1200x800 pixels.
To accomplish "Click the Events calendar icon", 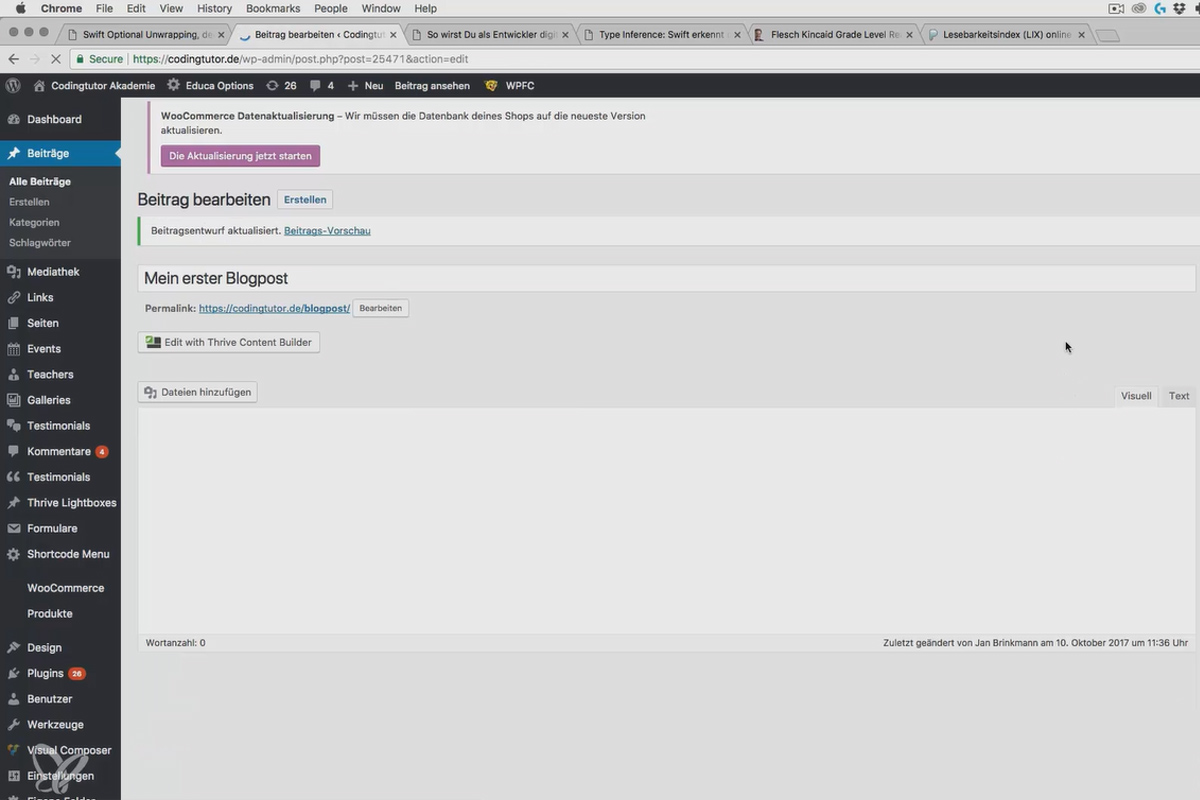I will (x=14, y=349).
